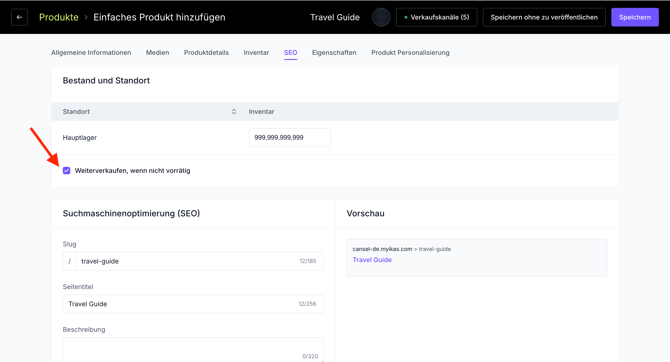Click Speichern ohne zu veröffentlichen
This screenshot has width=670, height=362.
coord(544,18)
